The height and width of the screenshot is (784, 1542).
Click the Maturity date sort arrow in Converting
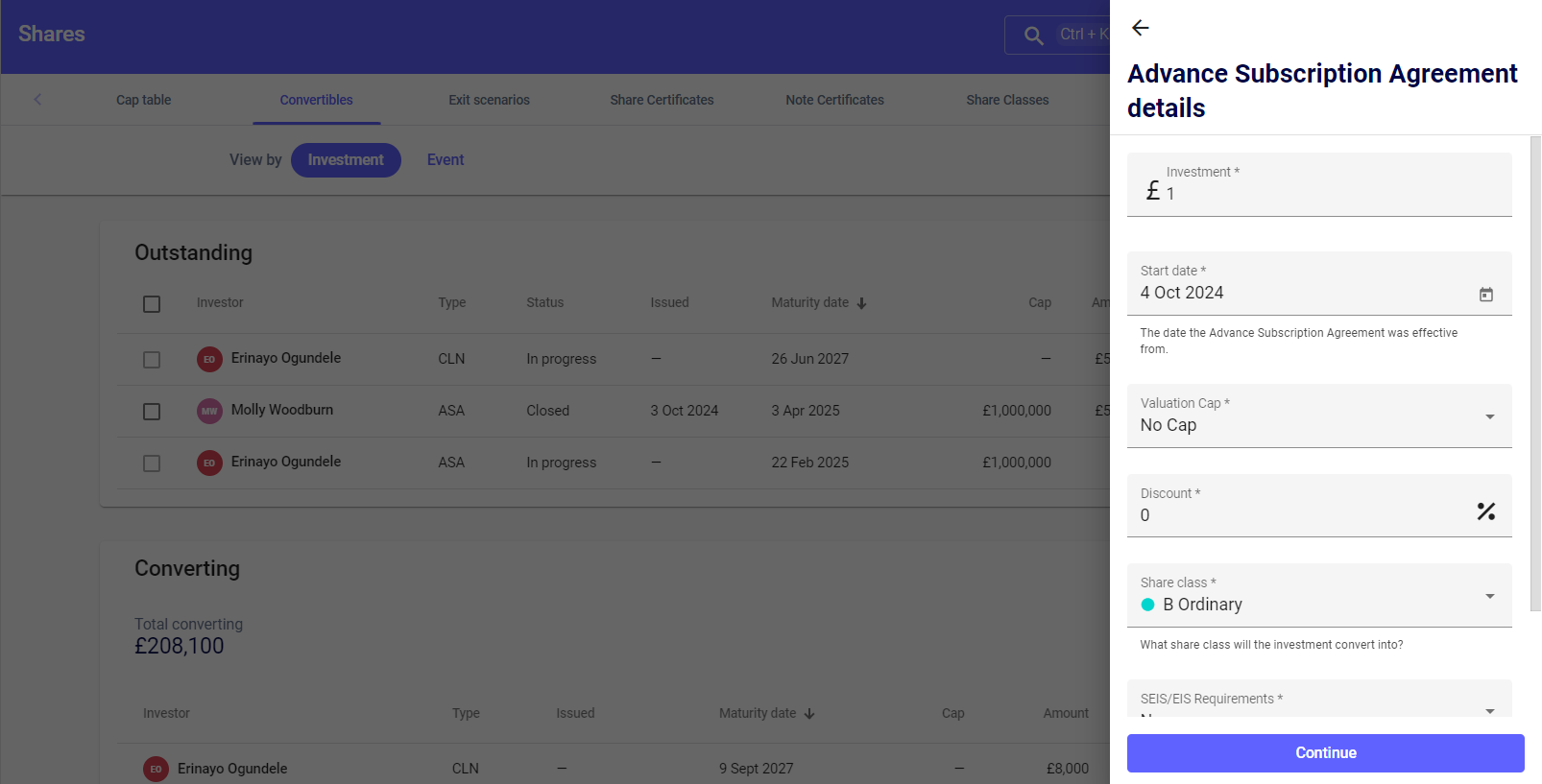tap(808, 714)
